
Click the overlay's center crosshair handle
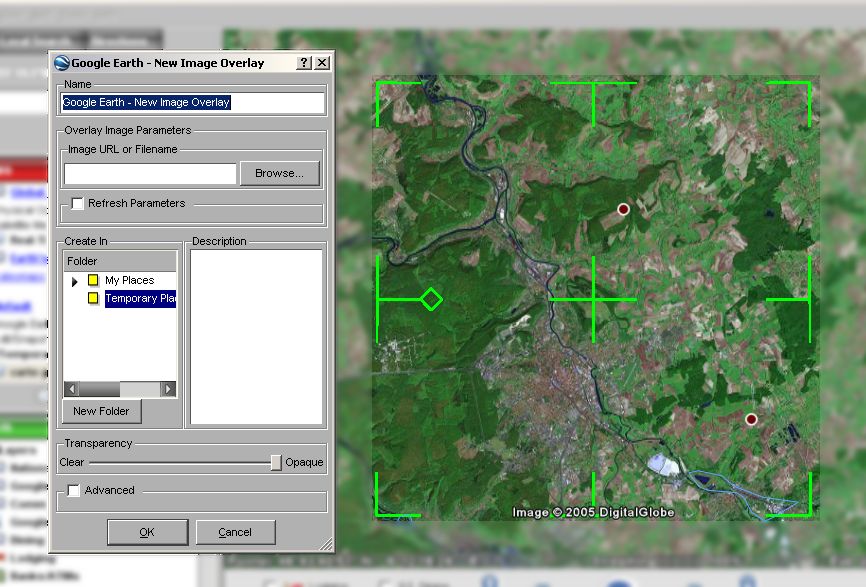tap(593, 299)
